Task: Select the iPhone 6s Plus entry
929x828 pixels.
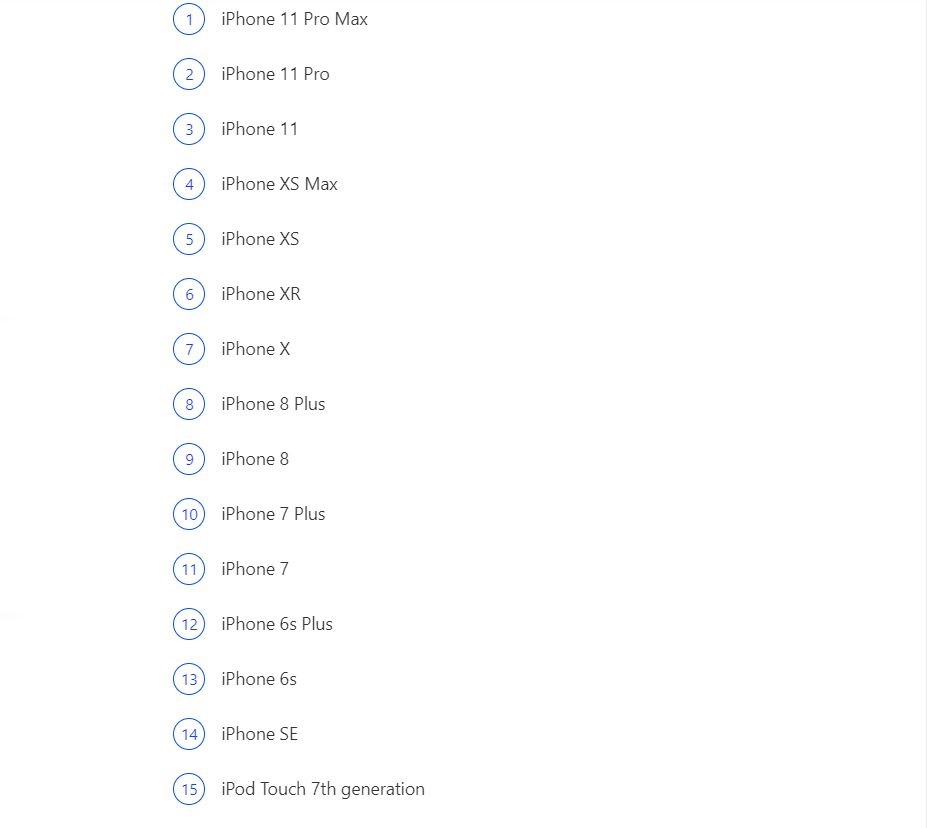Action: click(x=277, y=624)
